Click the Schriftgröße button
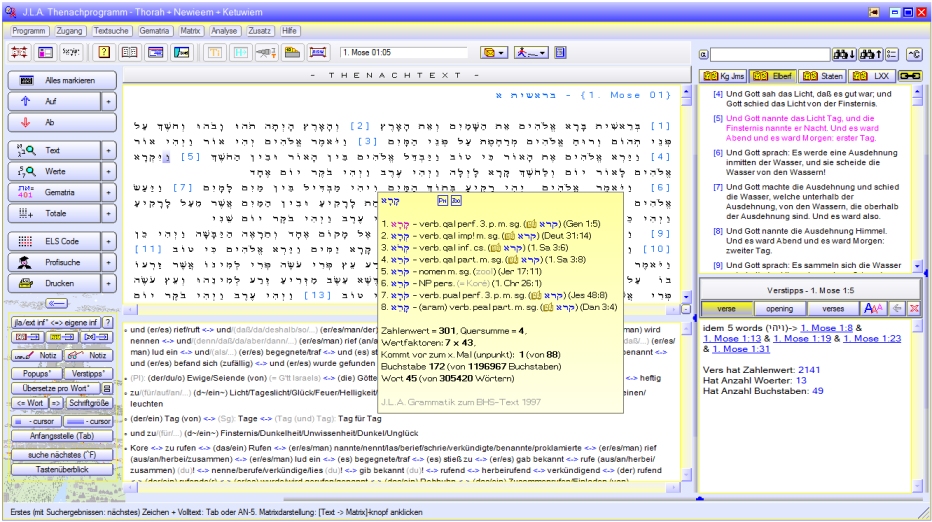The height and width of the screenshot is (522, 932). tap(89, 403)
